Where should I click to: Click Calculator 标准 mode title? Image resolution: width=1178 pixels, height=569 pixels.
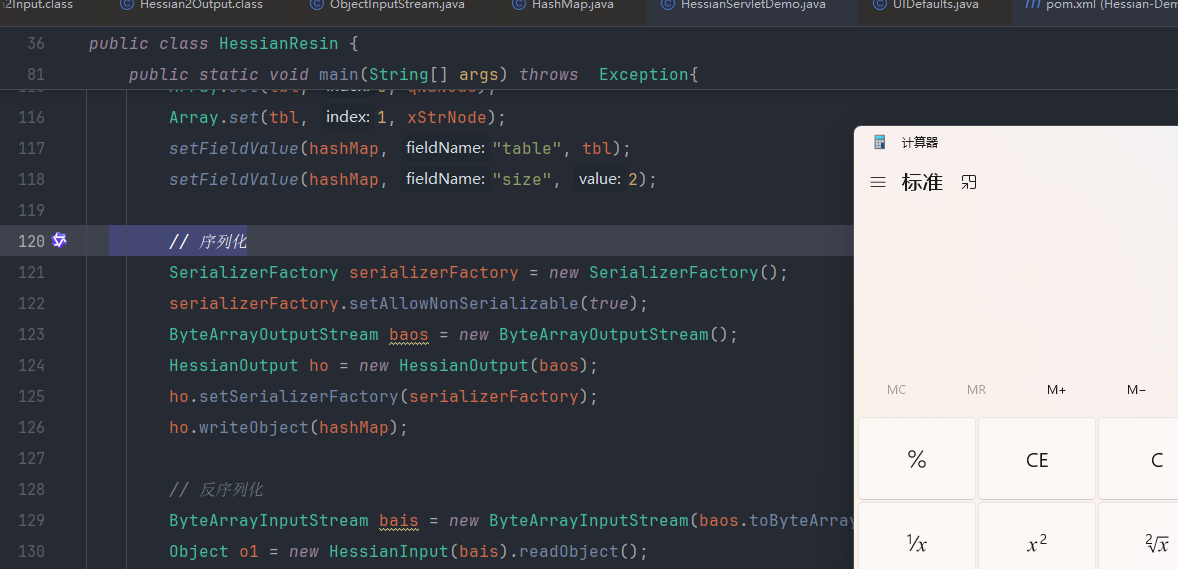tap(922, 182)
